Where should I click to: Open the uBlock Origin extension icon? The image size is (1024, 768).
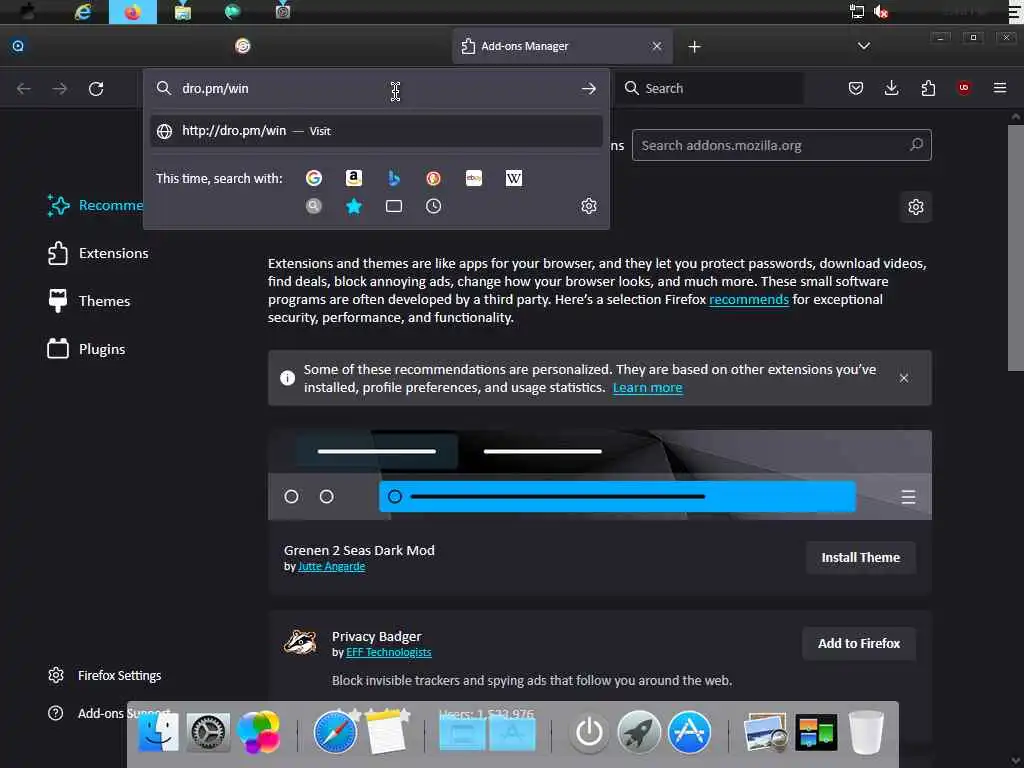pos(964,88)
